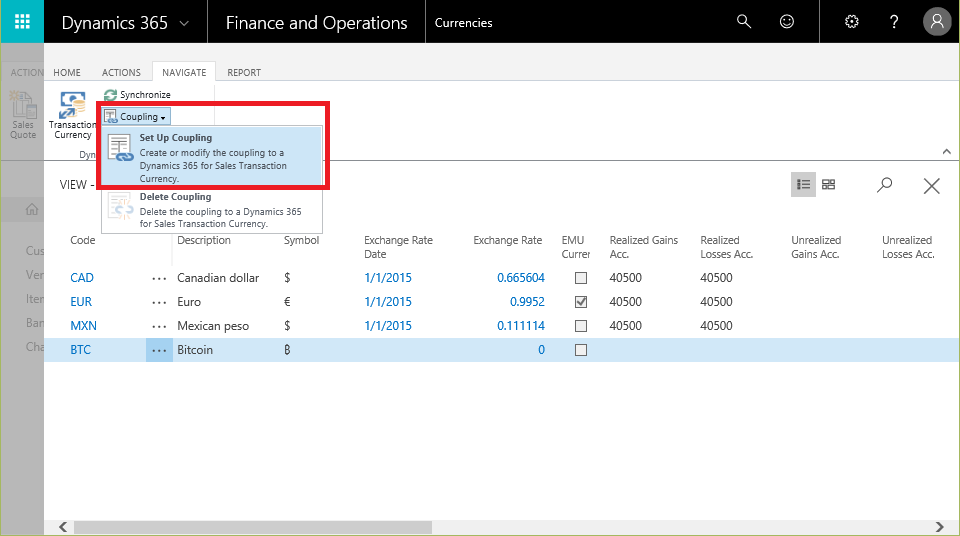Click the Set Up Coupling icon

[x=120, y=148]
